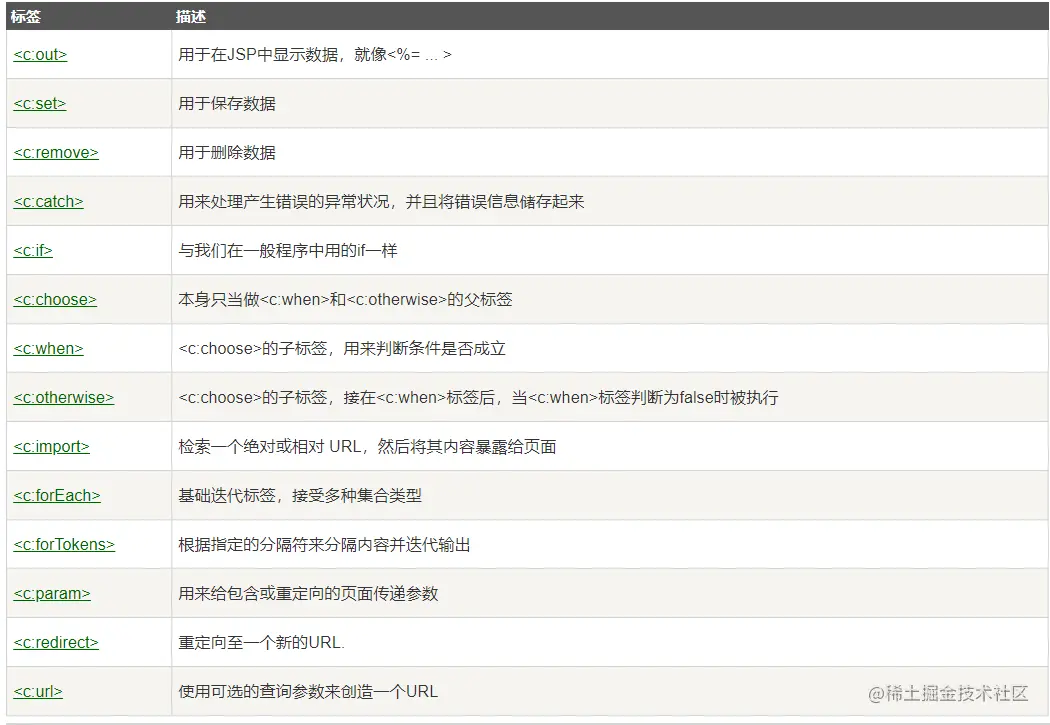
Task: Click description 基础迭代标签，接受多种集合类型
Action: pos(300,495)
